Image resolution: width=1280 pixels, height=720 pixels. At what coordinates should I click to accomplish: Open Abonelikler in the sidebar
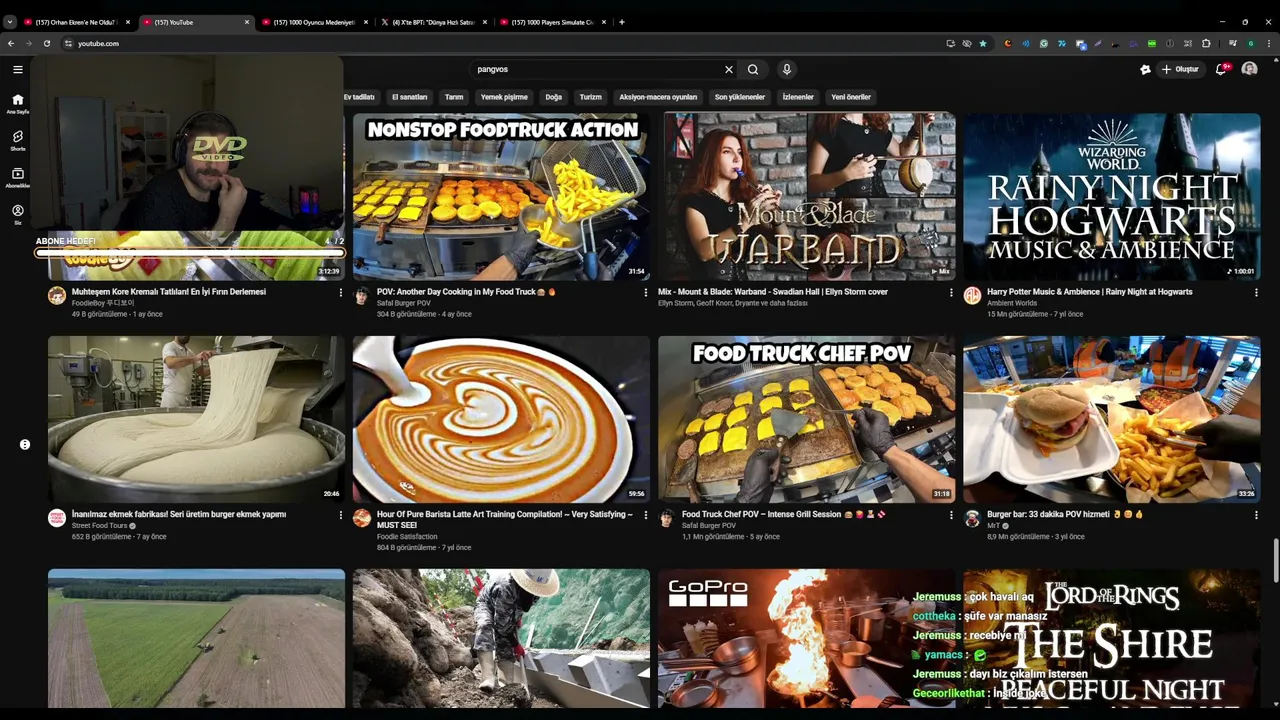(18, 177)
